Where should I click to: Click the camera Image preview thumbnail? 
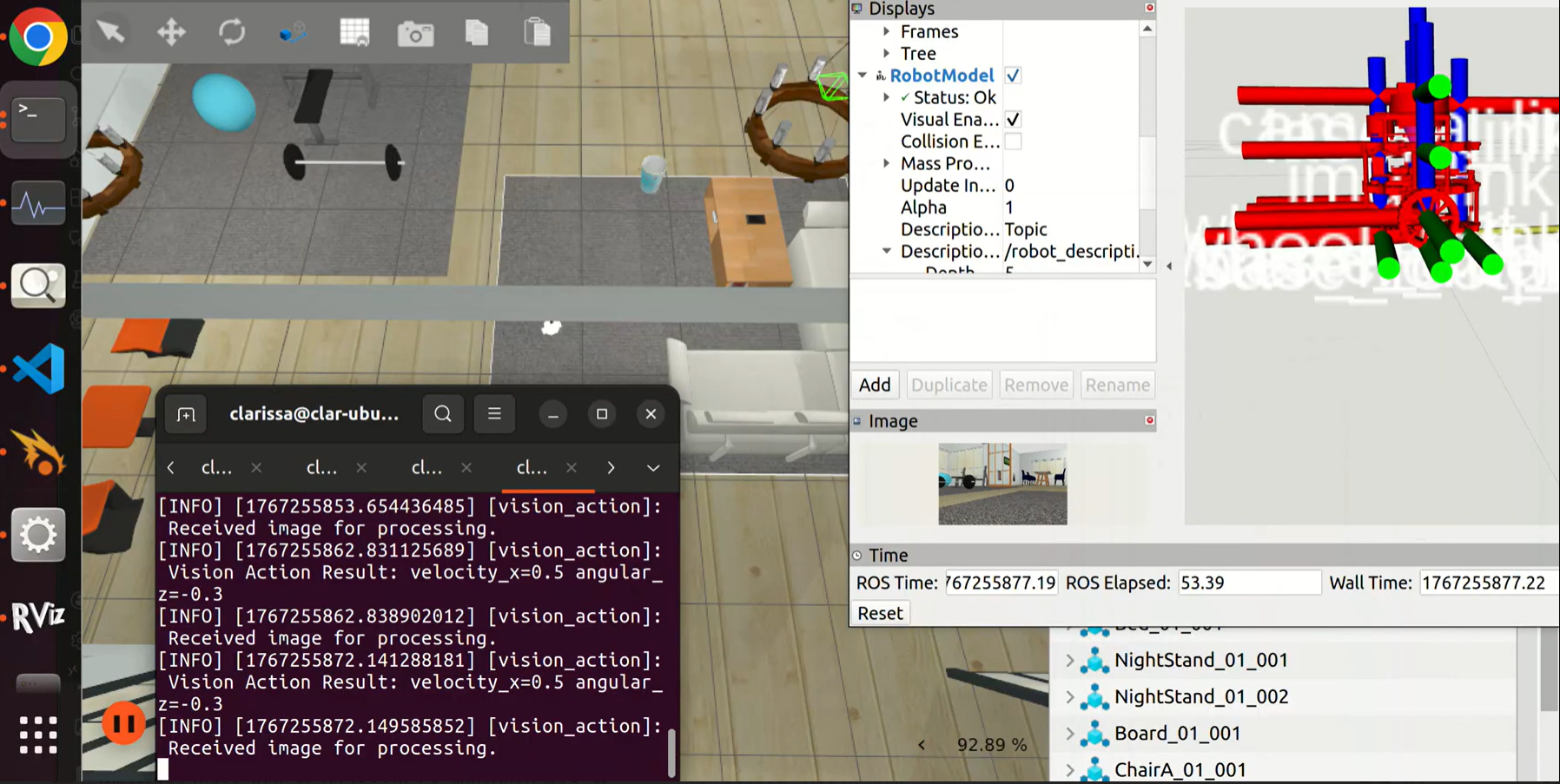[x=1002, y=484]
